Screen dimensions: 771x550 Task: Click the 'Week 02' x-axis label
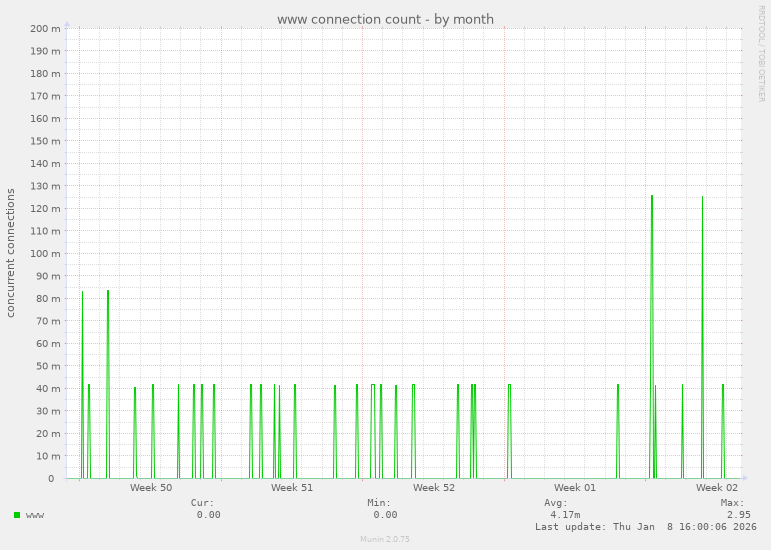[x=716, y=488]
